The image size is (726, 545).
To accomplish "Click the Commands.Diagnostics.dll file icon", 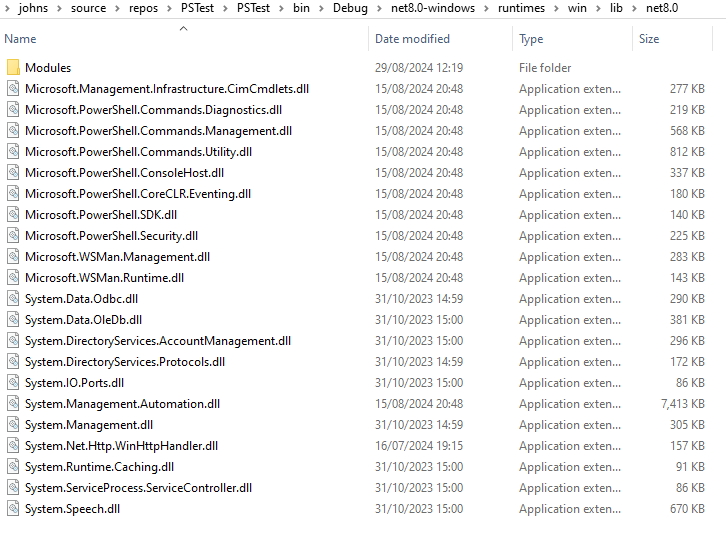I will click(x=13, y=110).
